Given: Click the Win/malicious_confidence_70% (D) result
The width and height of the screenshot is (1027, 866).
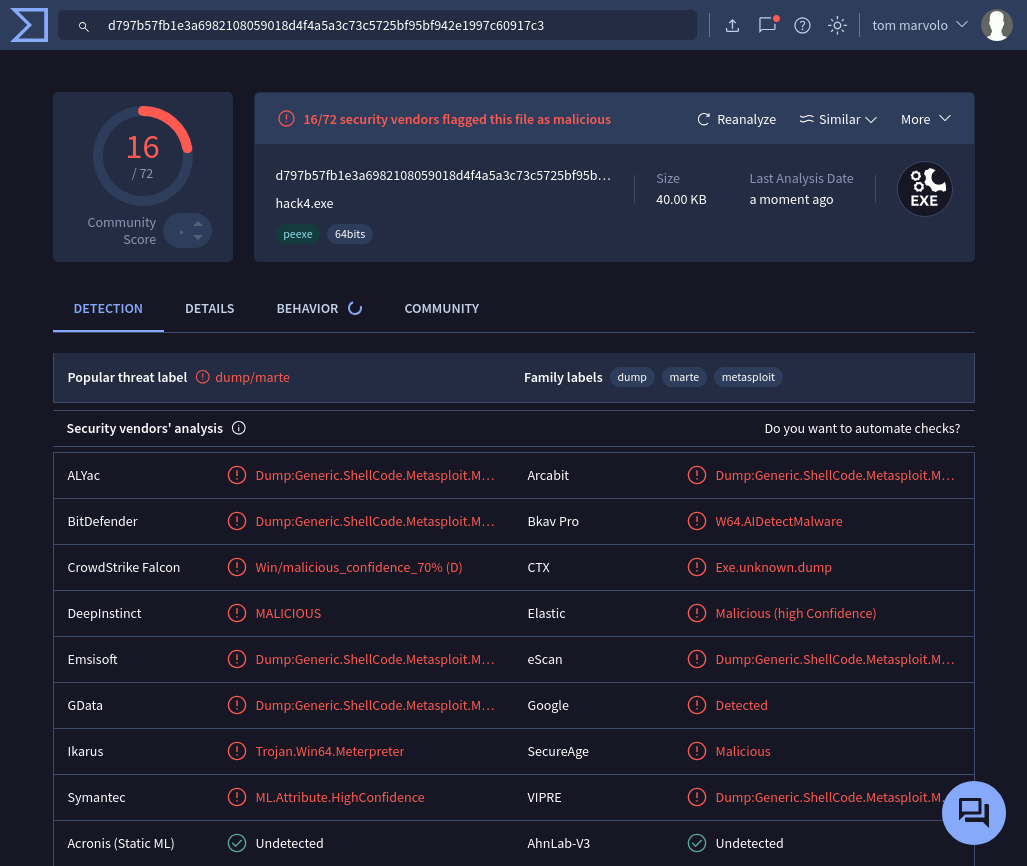Looking at the screenshot, I should 359,567.
